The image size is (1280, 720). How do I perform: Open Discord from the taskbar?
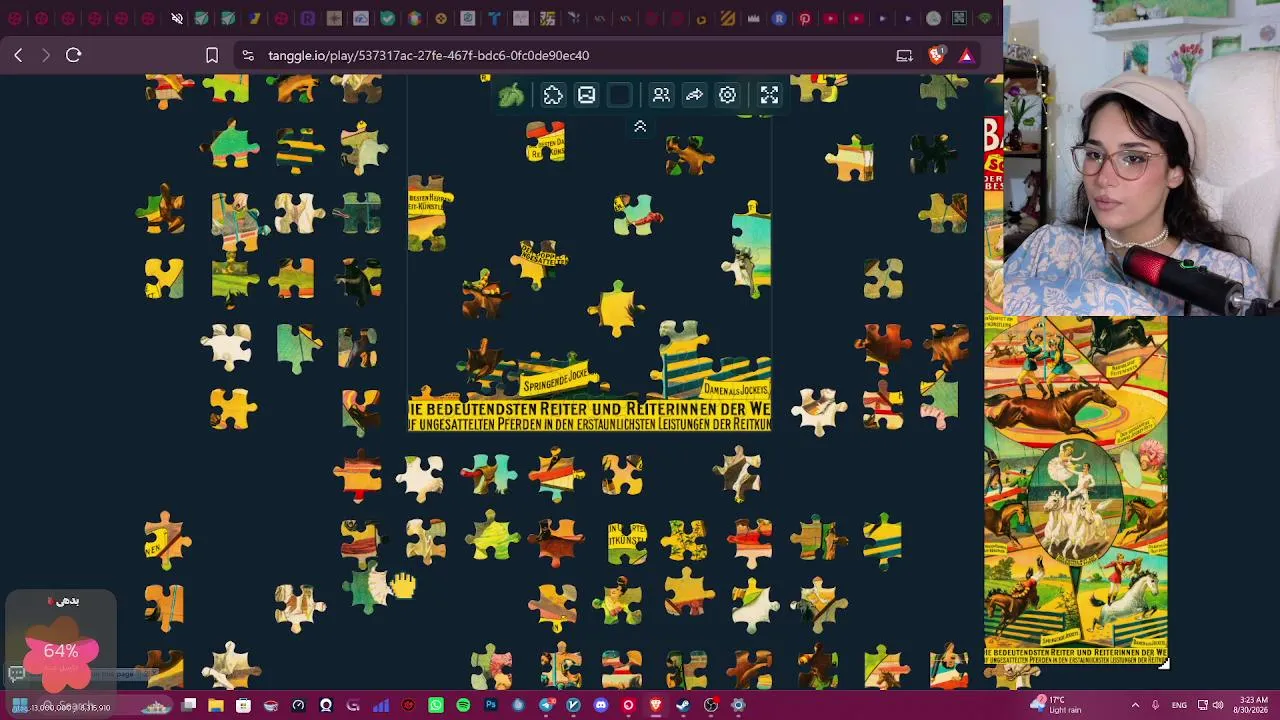coord(600,705)
